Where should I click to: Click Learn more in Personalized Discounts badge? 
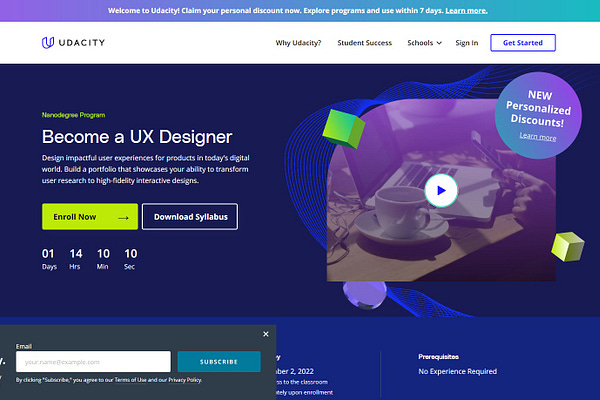point(538,136)
